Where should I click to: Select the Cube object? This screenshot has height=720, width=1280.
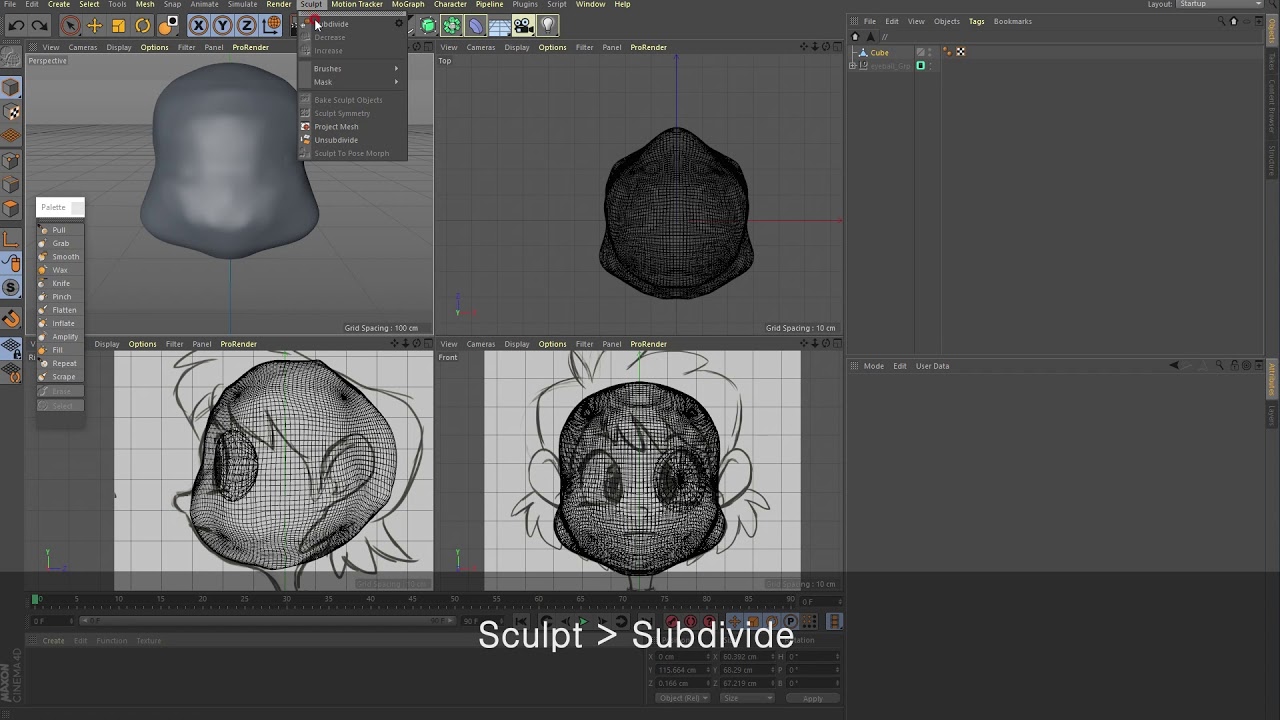click(x=879, y=52)
